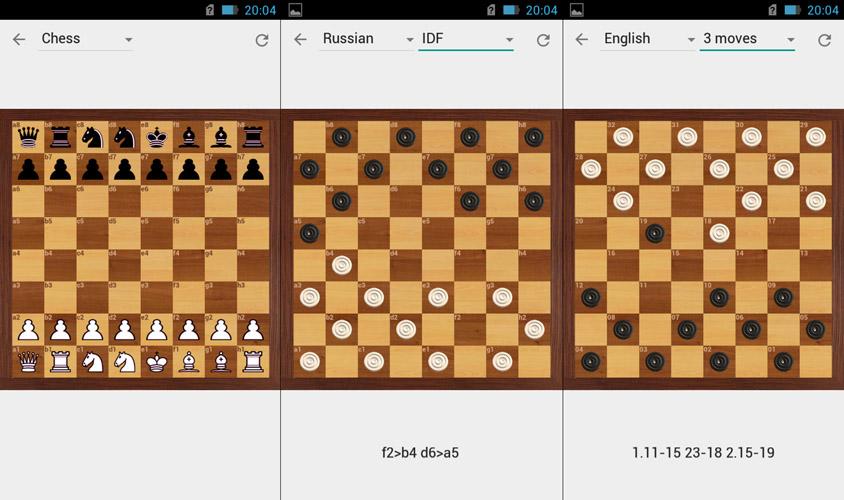This screenshot has width=844, height=500.
Task: Go back from the English checkers screen
Action: [582, 39]
